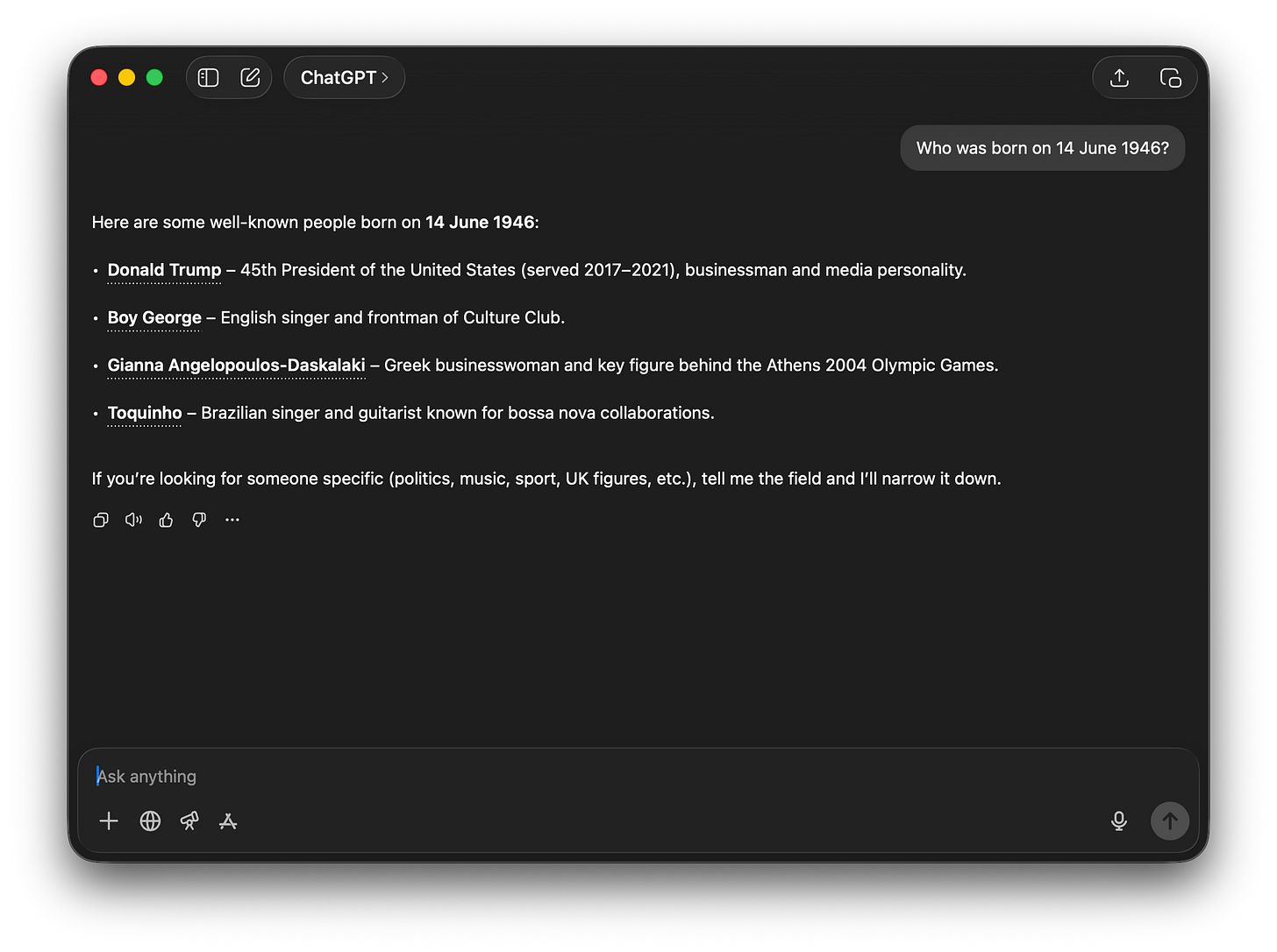This screenshot has height=952, width=1277.
Task: Open the apps icon in composer
Action: click(228, 821)
